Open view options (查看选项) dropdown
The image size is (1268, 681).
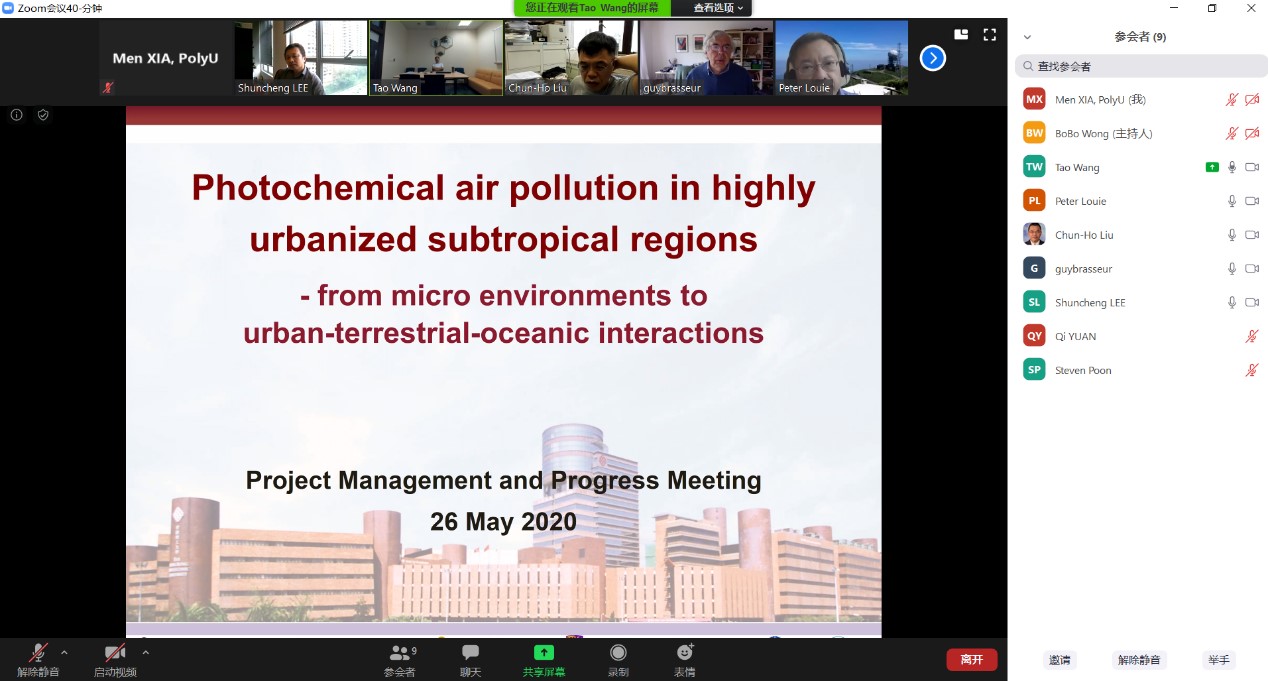[x=718, y=8]
